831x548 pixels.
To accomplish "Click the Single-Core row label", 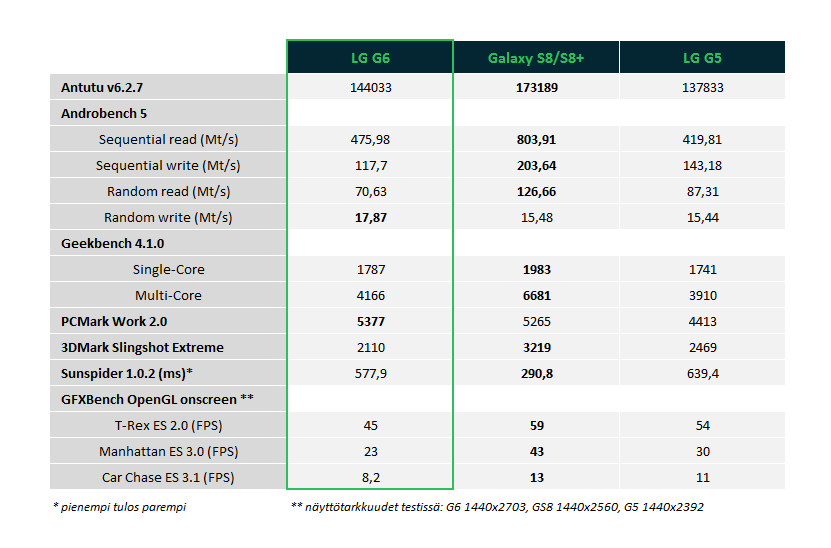I will [x=169, y=269].
